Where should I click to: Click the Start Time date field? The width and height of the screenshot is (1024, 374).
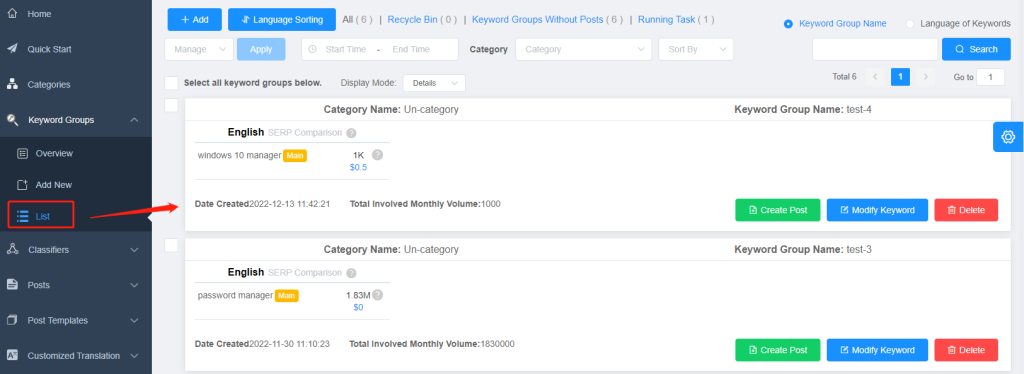tap(345, 50)
